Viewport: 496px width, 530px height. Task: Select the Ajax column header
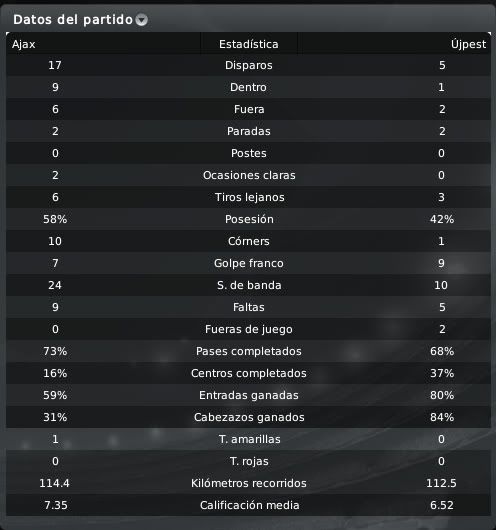pyautogui.click(x=23, y=44)
